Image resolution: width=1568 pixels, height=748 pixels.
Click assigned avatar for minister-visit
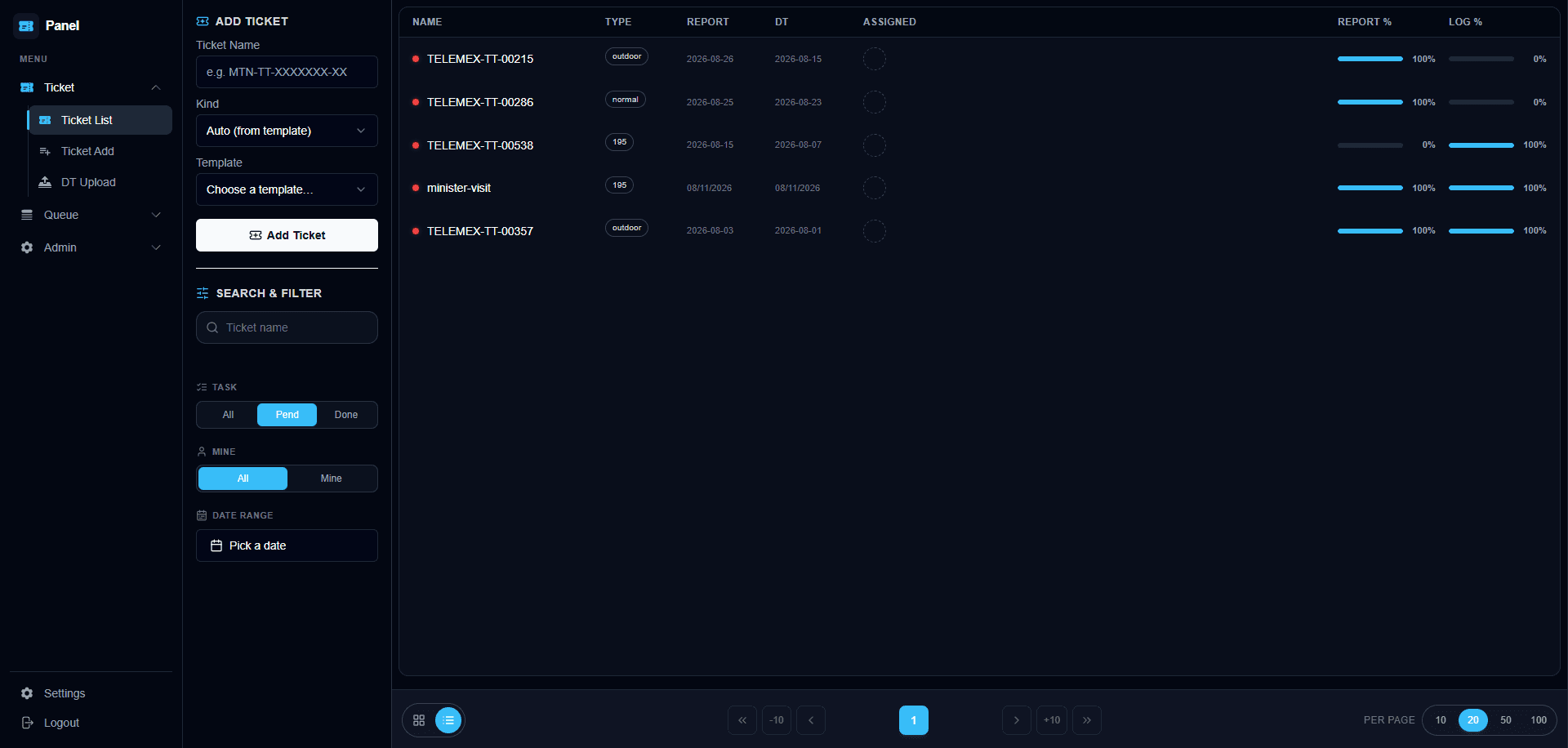pos(875,188)
